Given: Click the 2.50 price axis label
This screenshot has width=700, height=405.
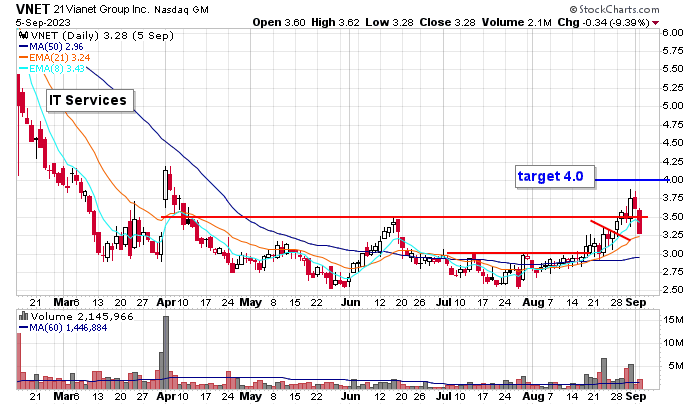Looking at the screenshot, I should pyautogui.click(x=673, y=290).
